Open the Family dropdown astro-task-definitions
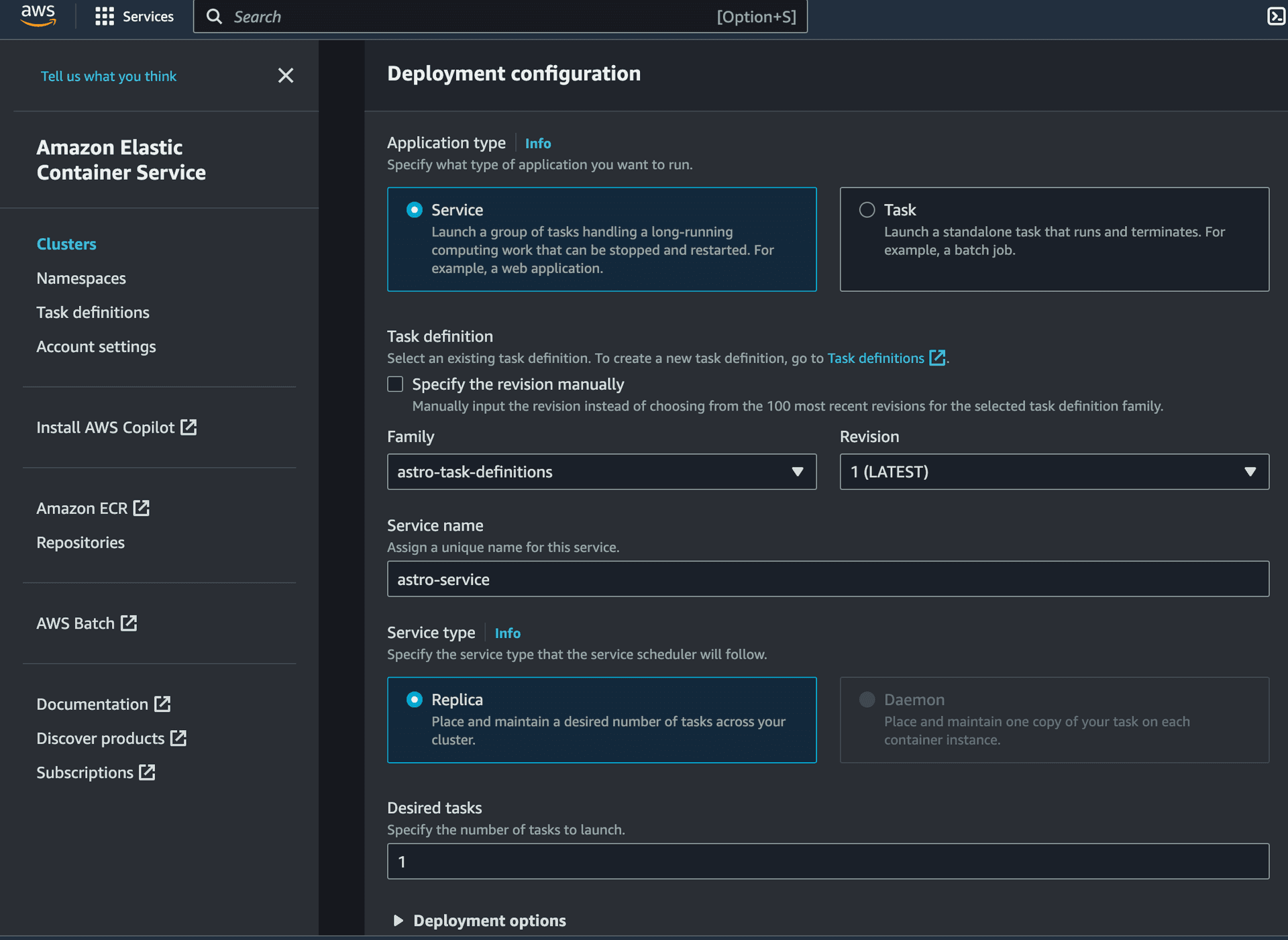The width and height of the screenshot is (1288, 940). pyautogui.click(x=601, y=472)
